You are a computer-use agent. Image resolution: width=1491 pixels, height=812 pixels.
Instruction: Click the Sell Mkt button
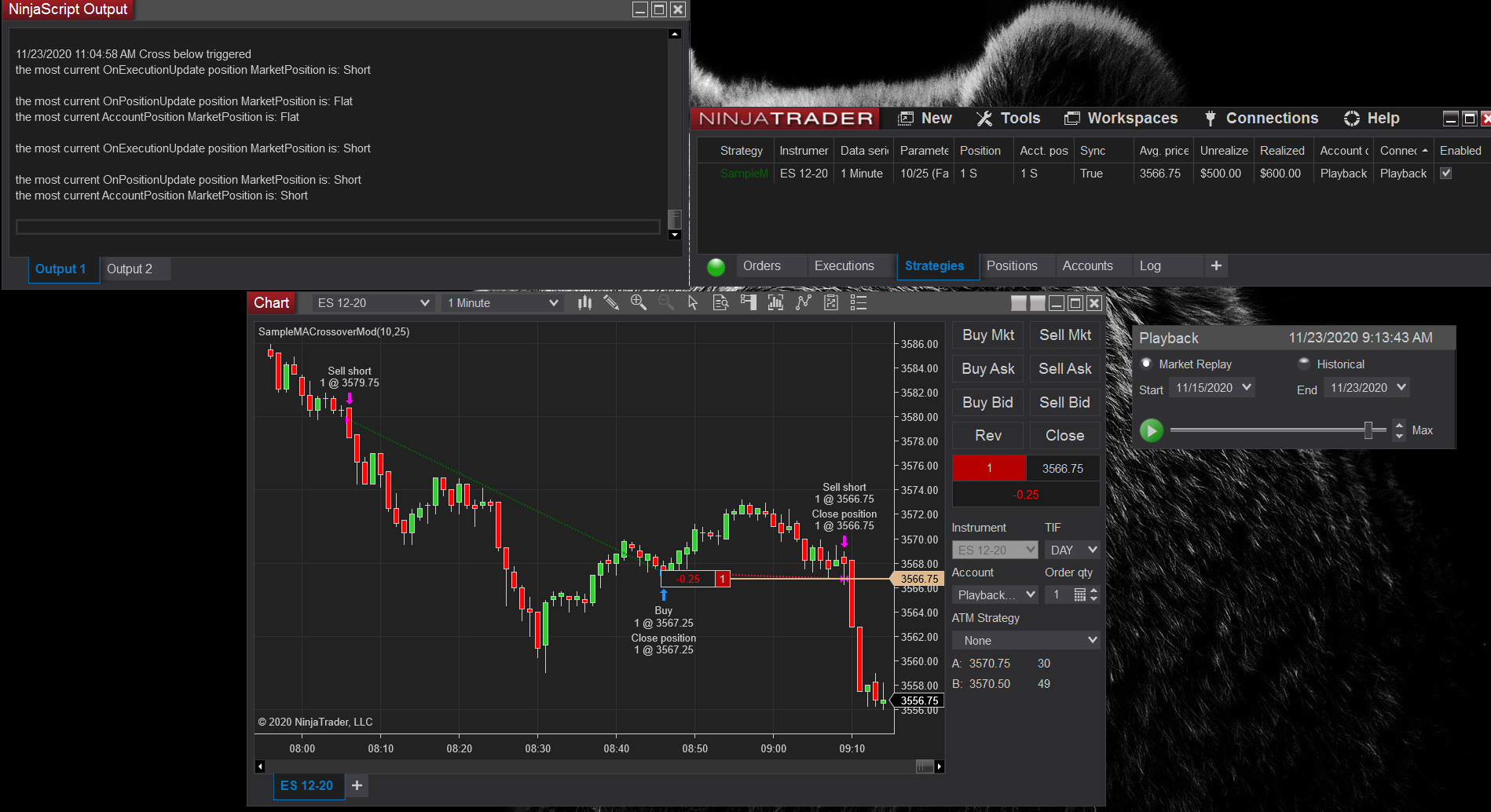tap(1065, 335)
